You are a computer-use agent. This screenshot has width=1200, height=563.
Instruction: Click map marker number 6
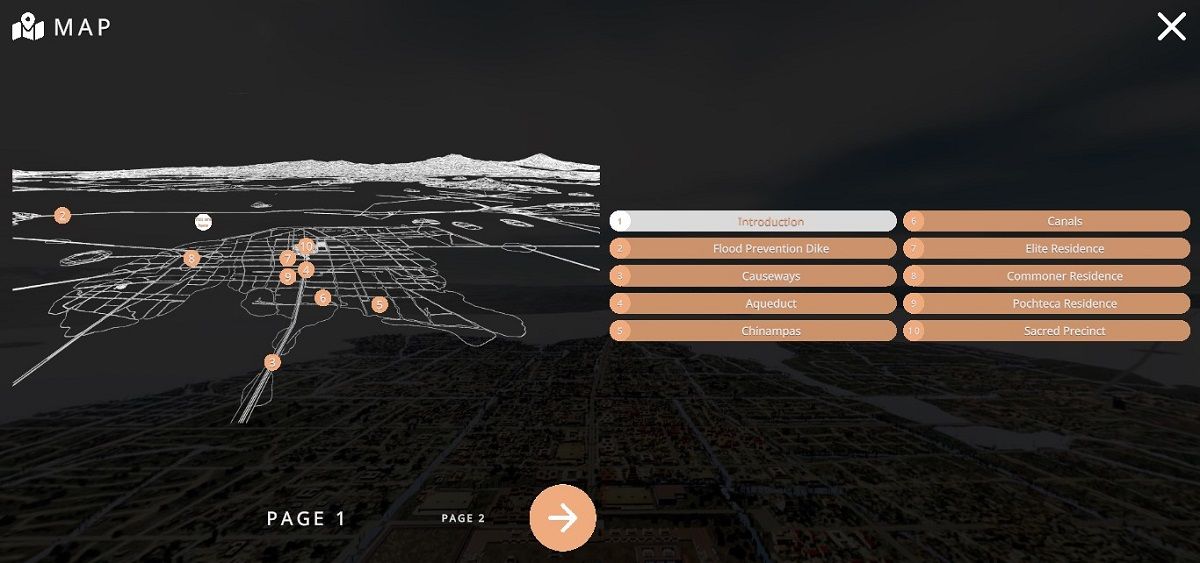click(x=322, y=297)
